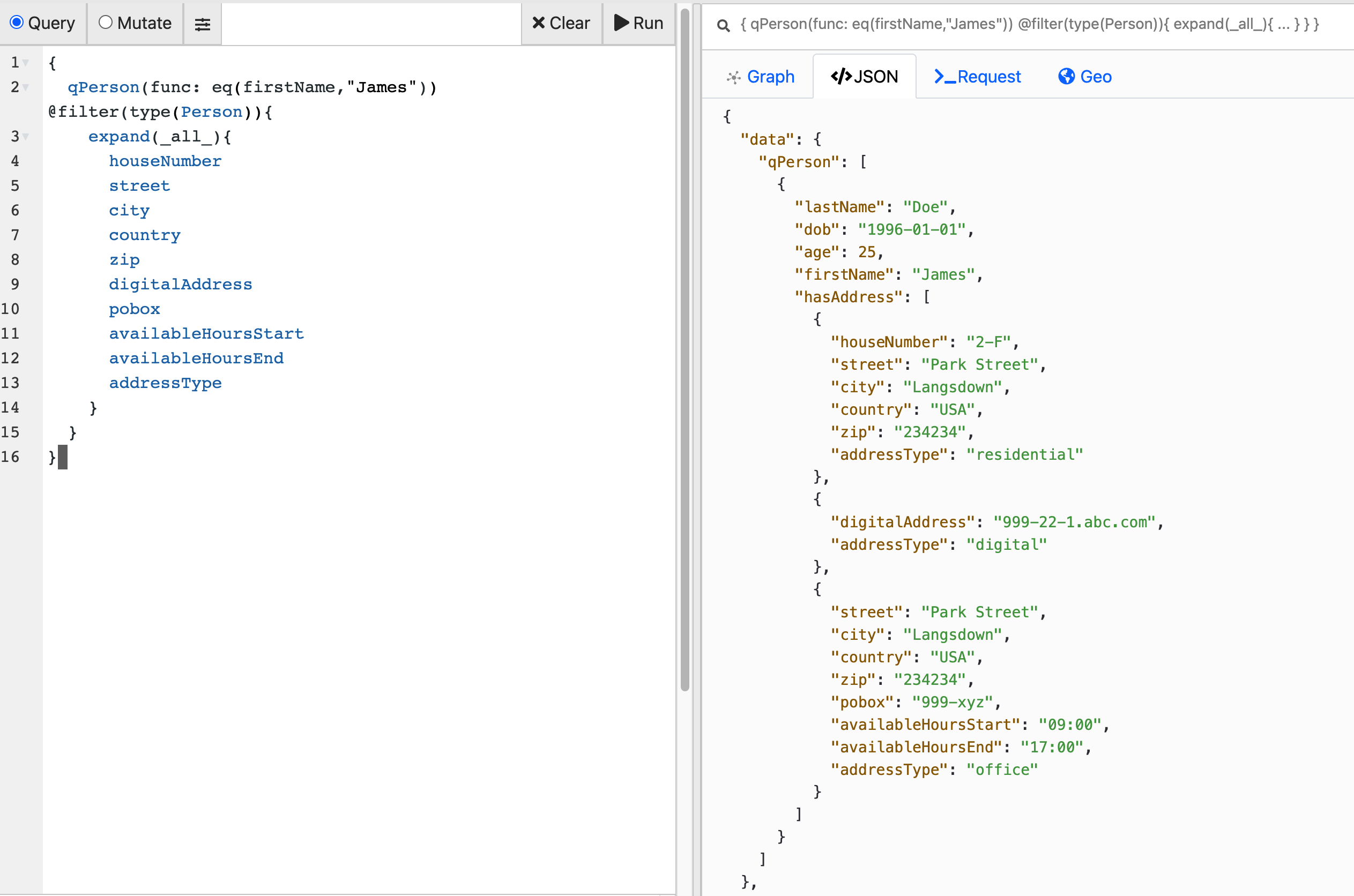The height and width of the screenshot is (896, 1354).
Task: Click the graph nodes icon on Graph tab
Action: pos(733,77)
